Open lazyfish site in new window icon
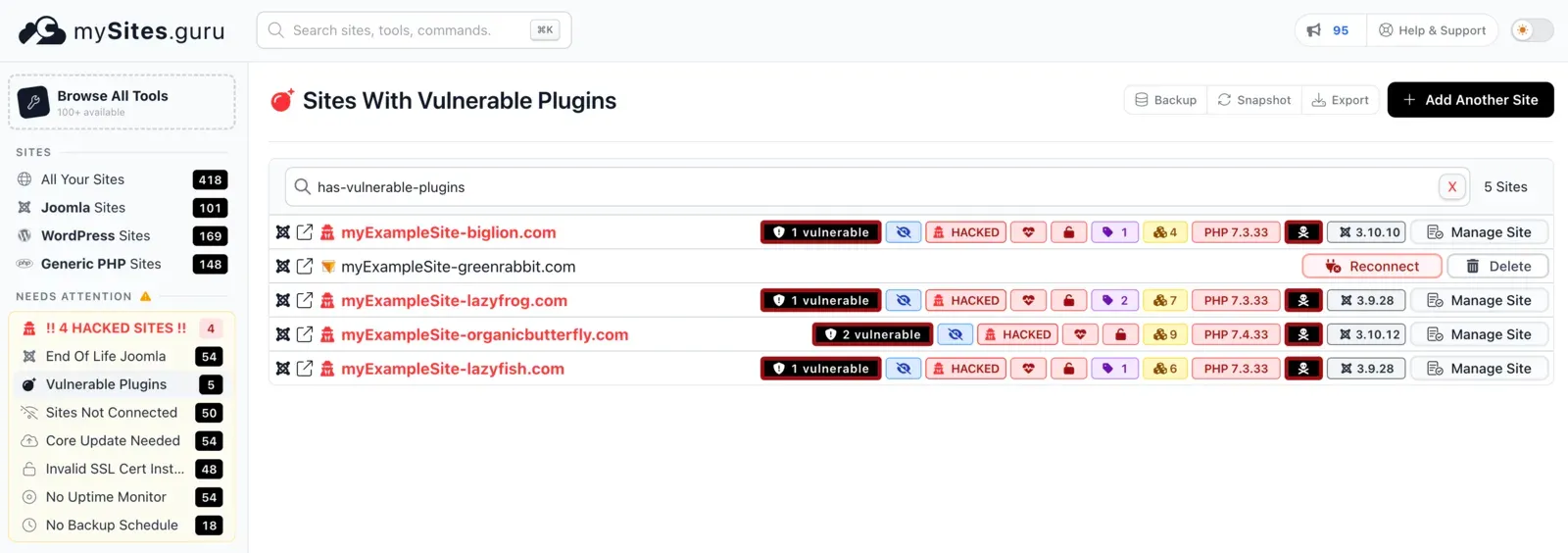This screenshot has height=553, width=1568. [305, 369]
